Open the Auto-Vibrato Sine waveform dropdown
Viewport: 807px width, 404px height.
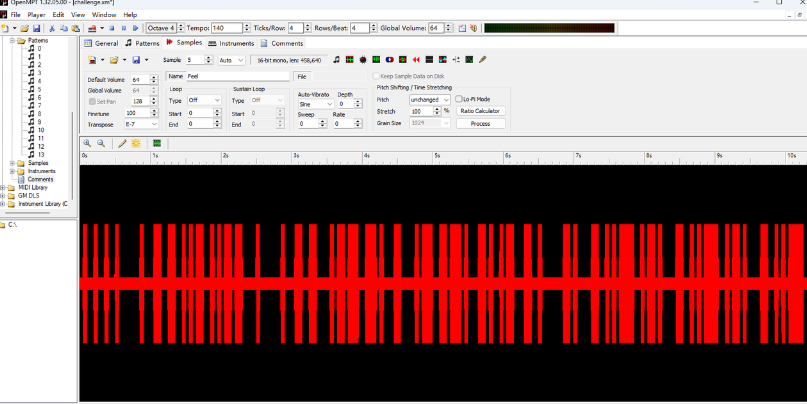click(x=316, y=104)
